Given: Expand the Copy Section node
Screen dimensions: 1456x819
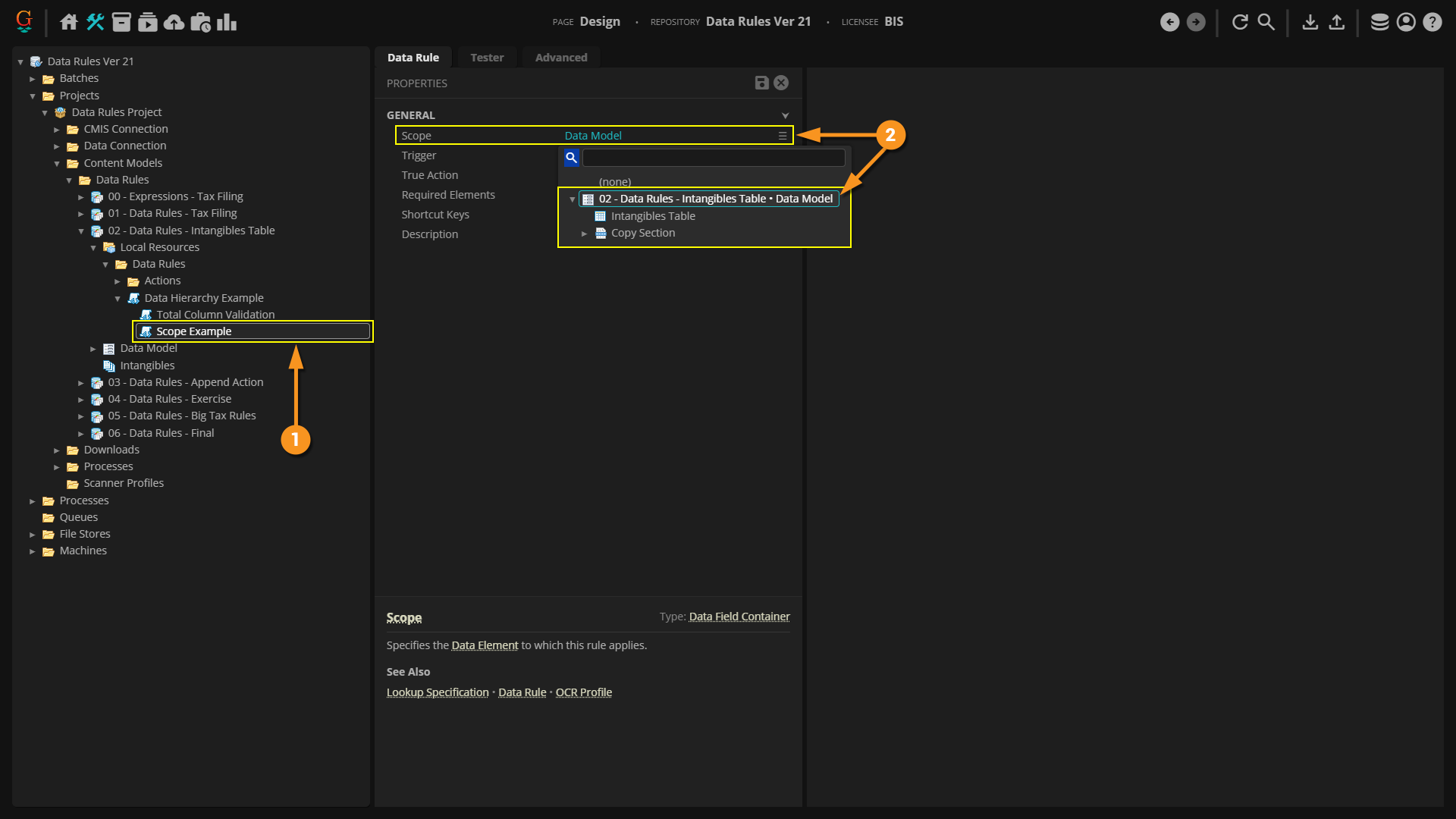Looking at the screenshot, I should (x=585, y=234).
